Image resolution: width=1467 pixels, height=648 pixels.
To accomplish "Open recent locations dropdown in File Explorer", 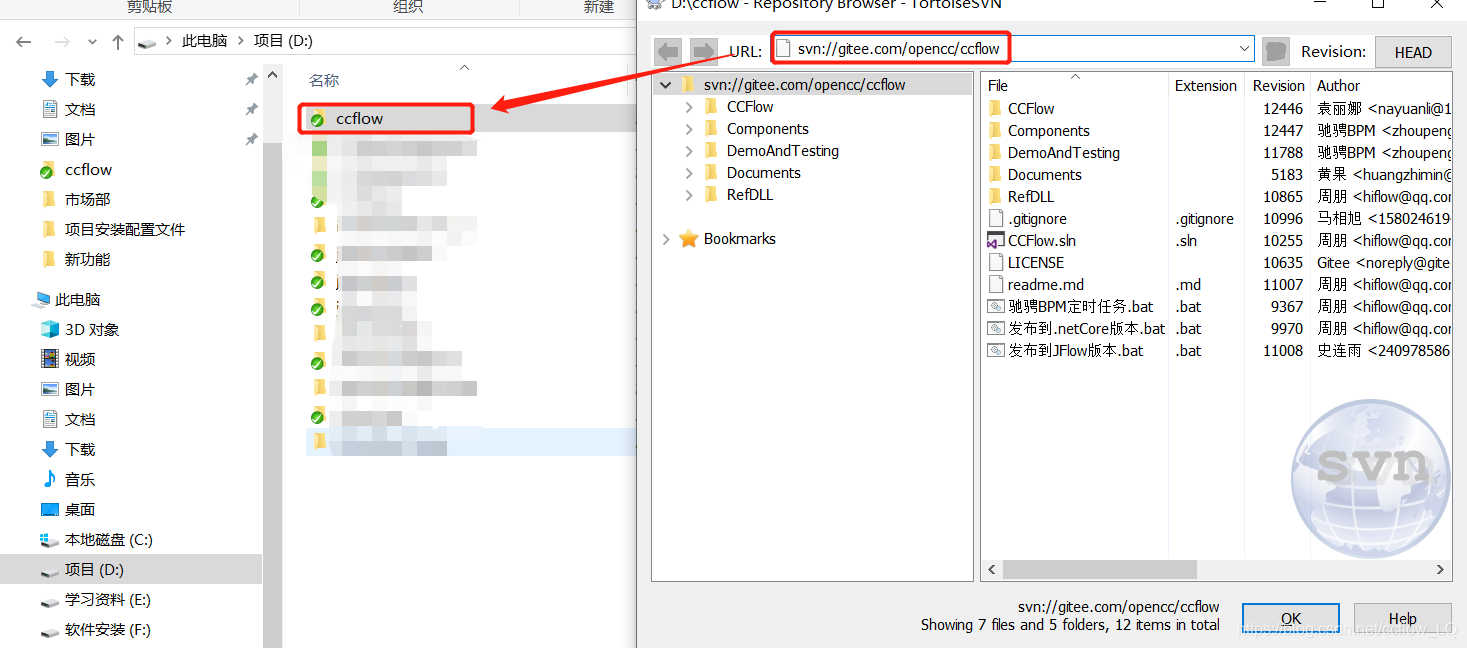I will 92,42.
